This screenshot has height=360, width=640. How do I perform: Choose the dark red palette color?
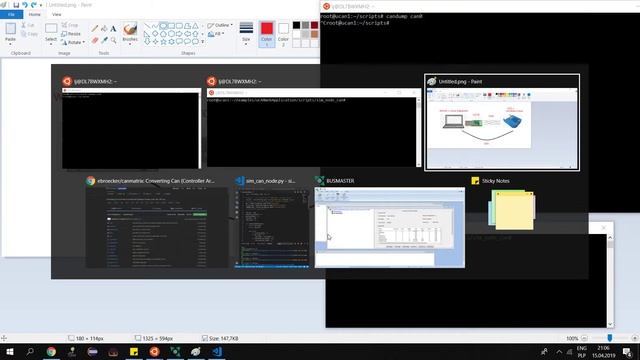click(x=314, y=25)
